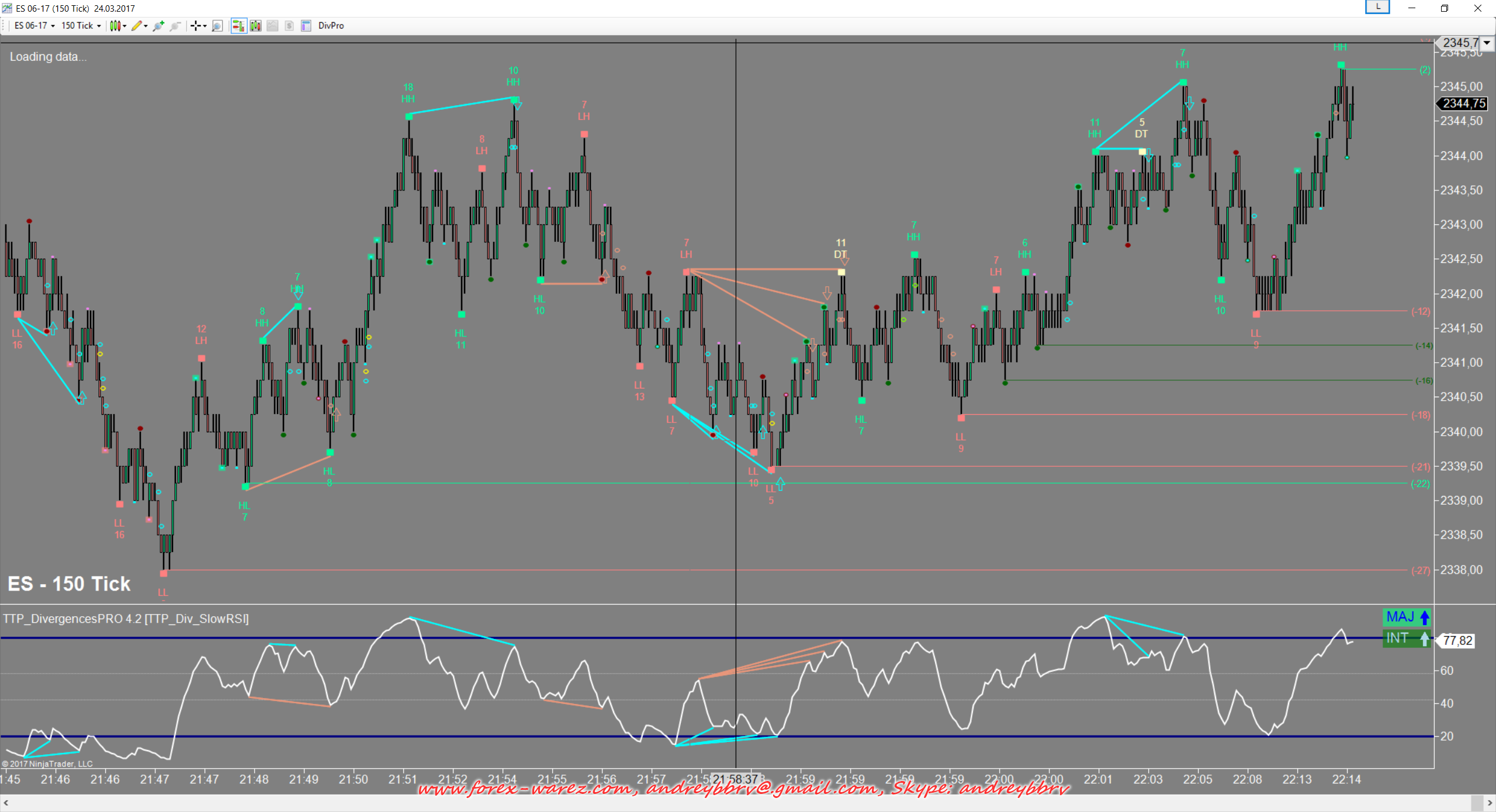Viewport: 1496px width, 812px height.
Task: Open the indicators graph icon
Action: point(272,26)
